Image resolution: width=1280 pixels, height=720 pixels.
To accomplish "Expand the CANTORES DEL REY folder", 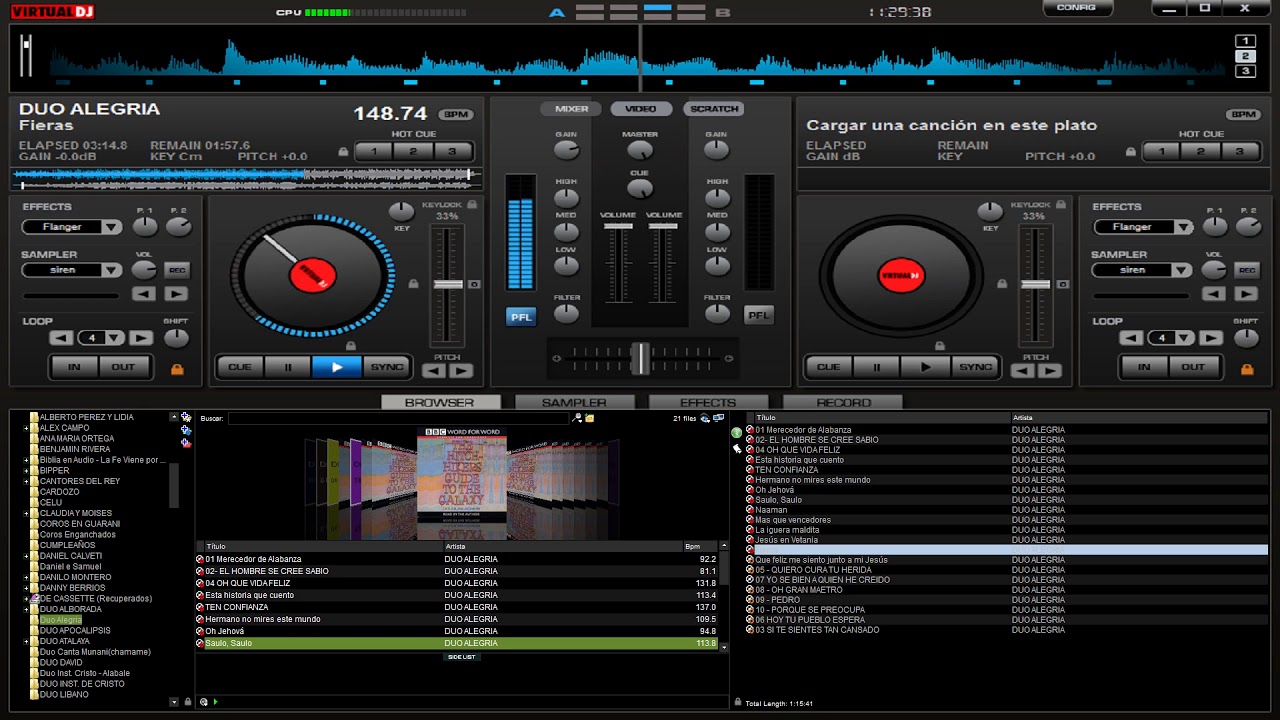I will click(26, 481).
